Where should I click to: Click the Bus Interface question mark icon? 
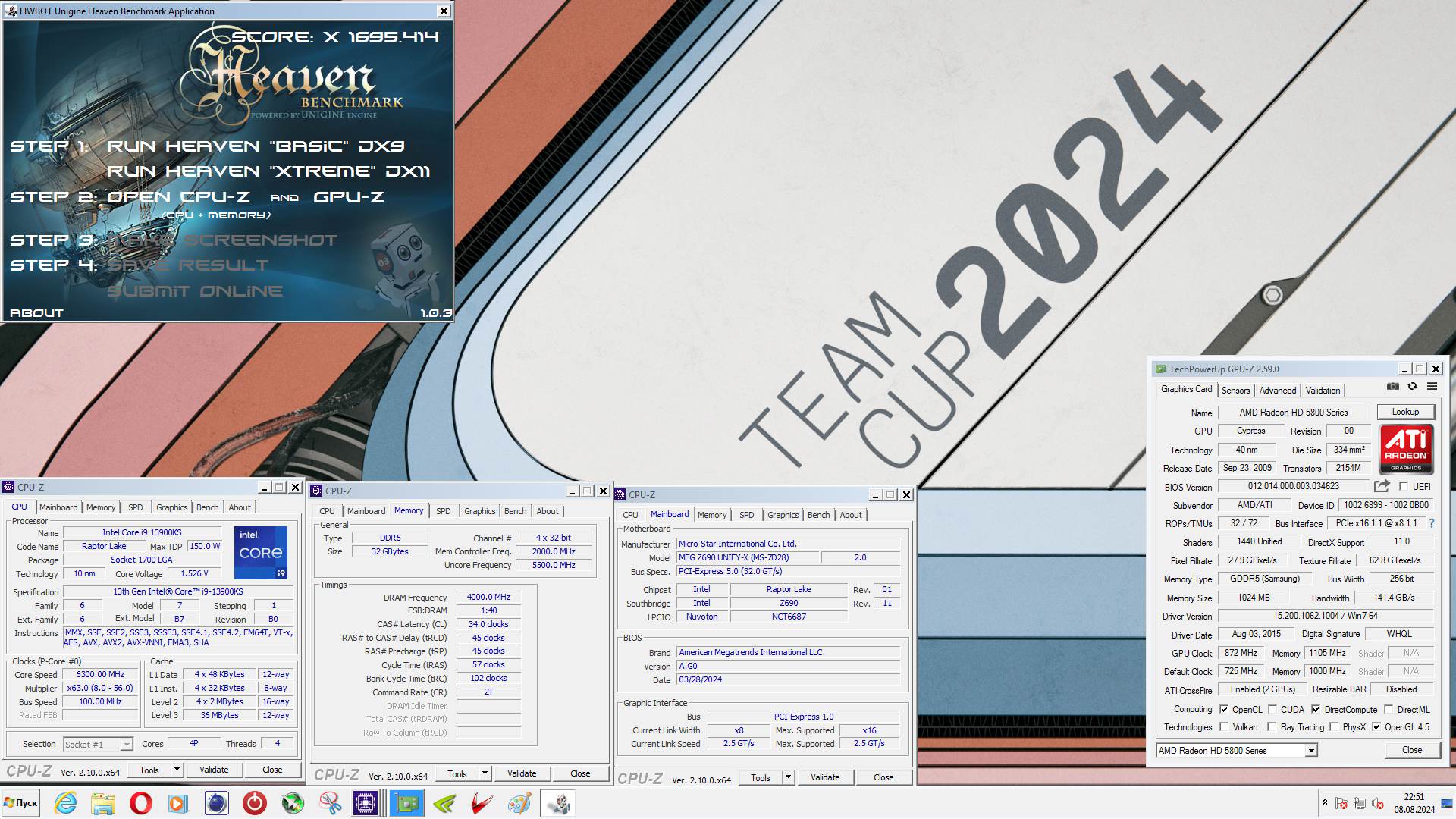tap(1432, 523)
